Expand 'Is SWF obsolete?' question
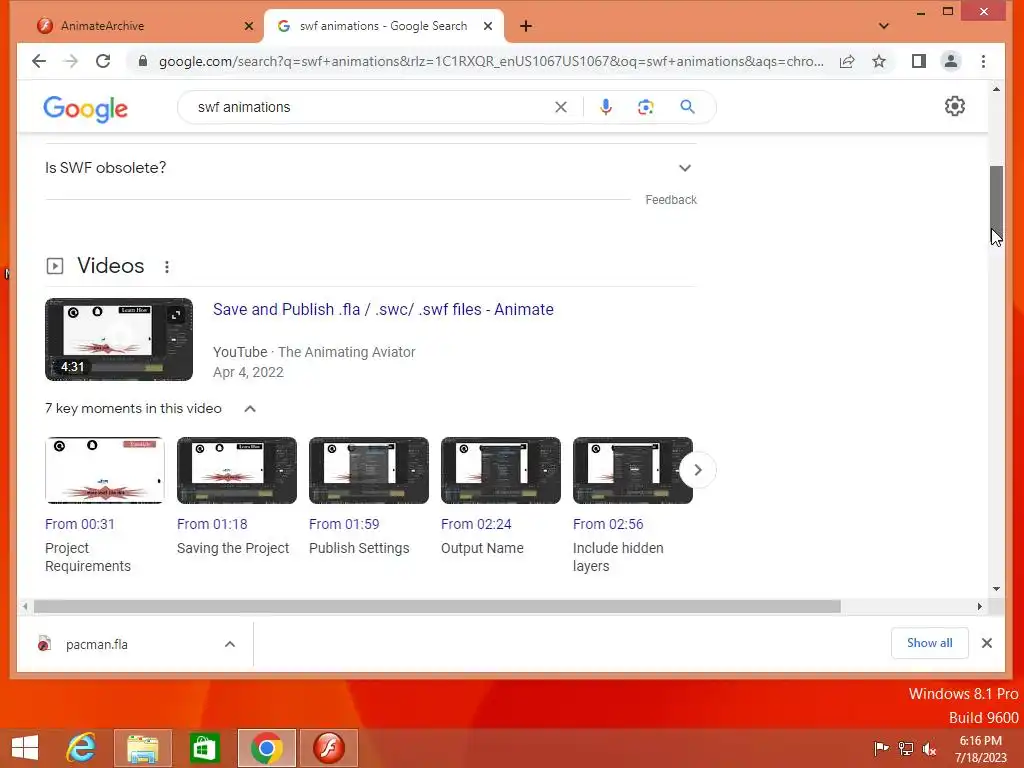1024x768 pixels. (370, 168)
